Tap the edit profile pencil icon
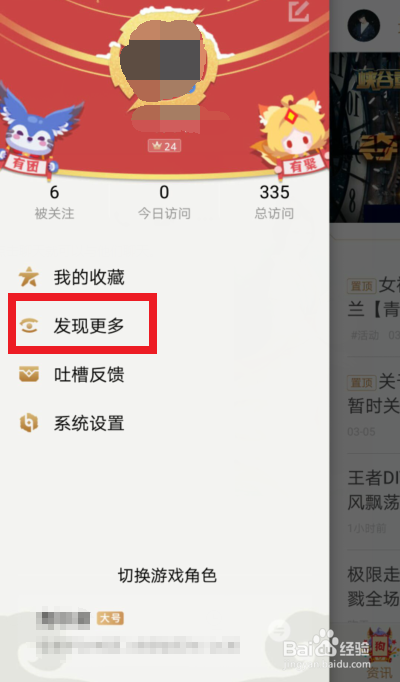 [x=299, y=11]
